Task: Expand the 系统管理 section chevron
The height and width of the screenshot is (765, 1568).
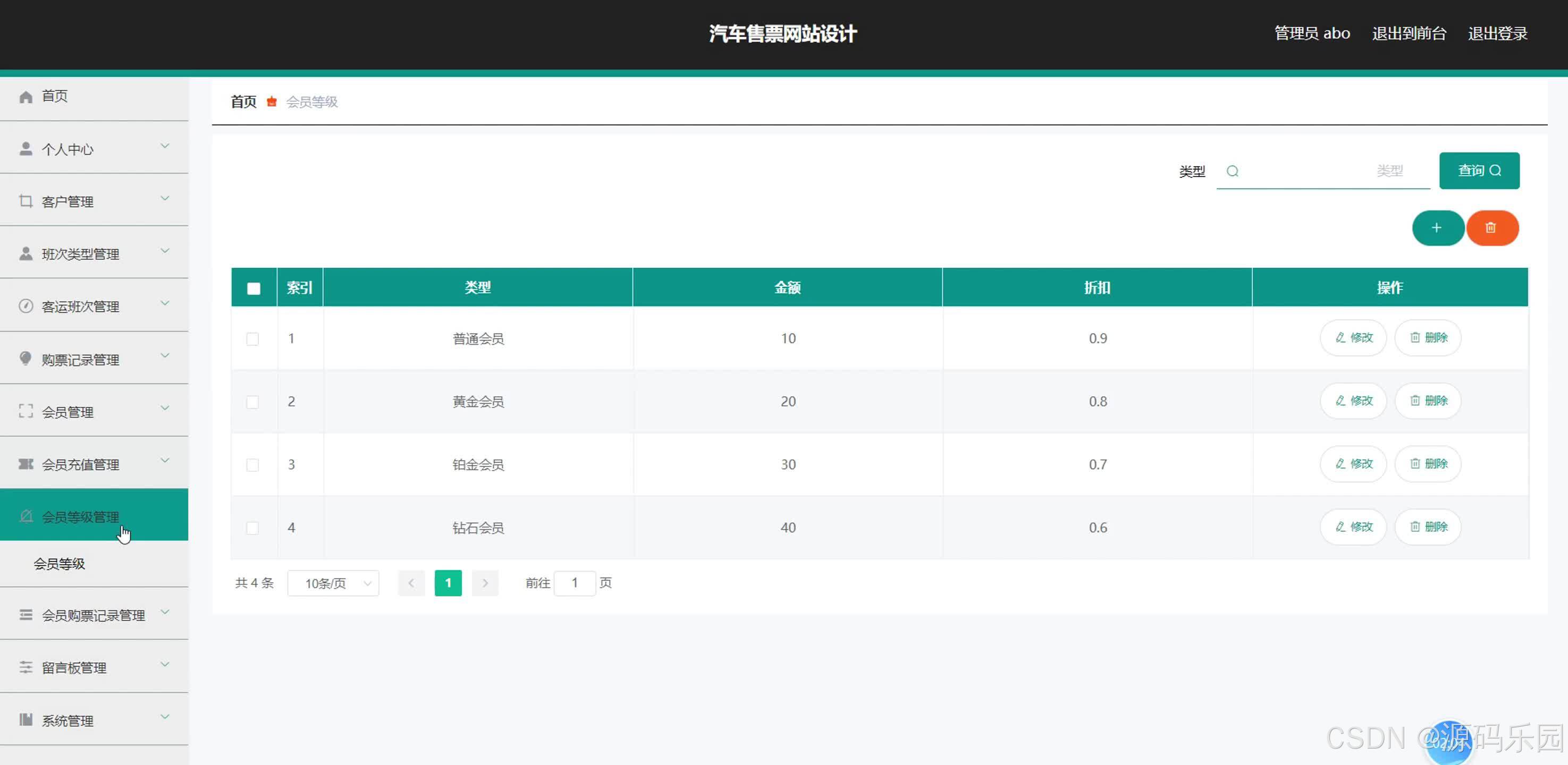Action: click(x=164, y=716)
